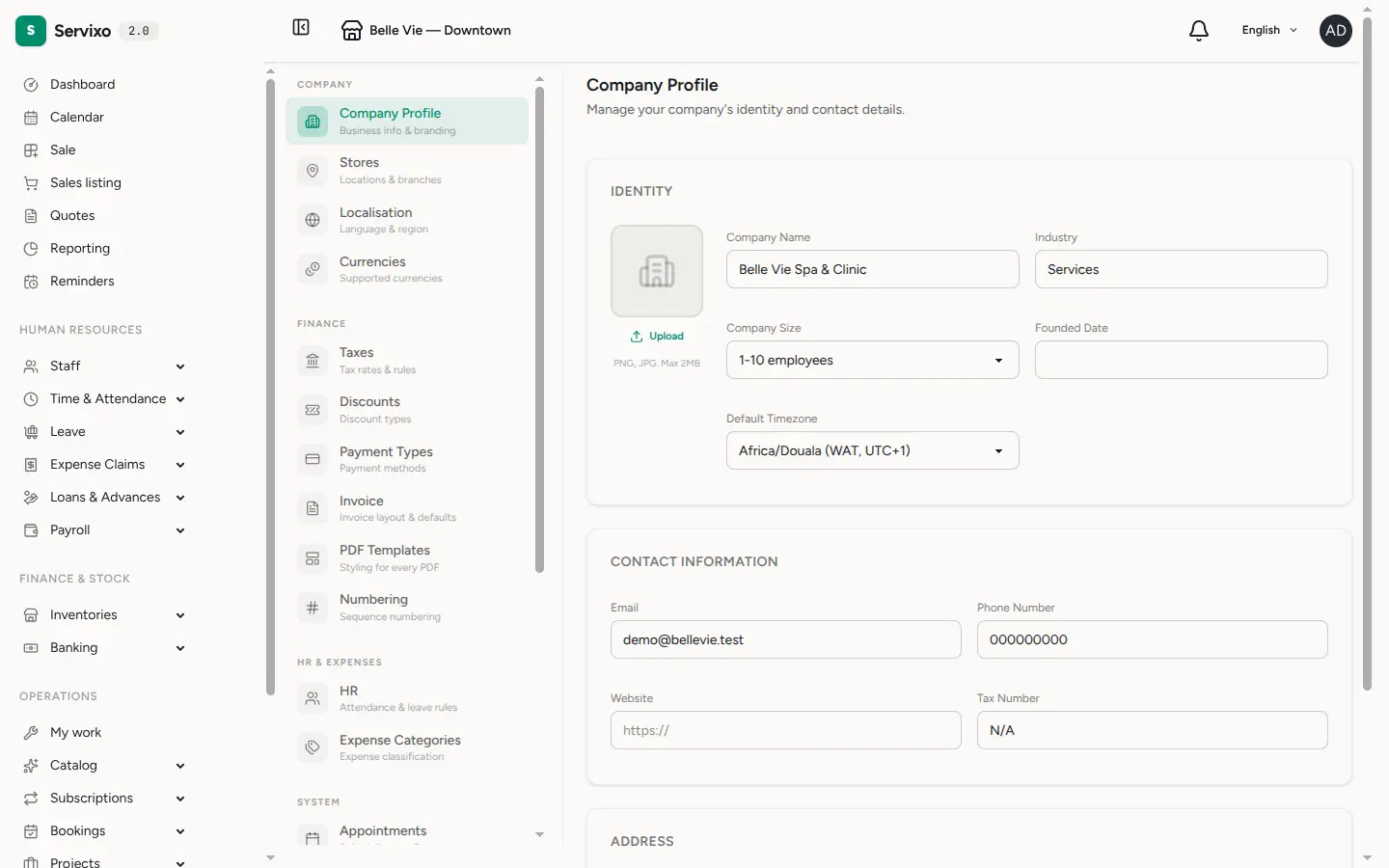The height and width of the screenshot is (868, 1389).
Task: Expand the Loans & Advances chevron
Action: point(180,498)
